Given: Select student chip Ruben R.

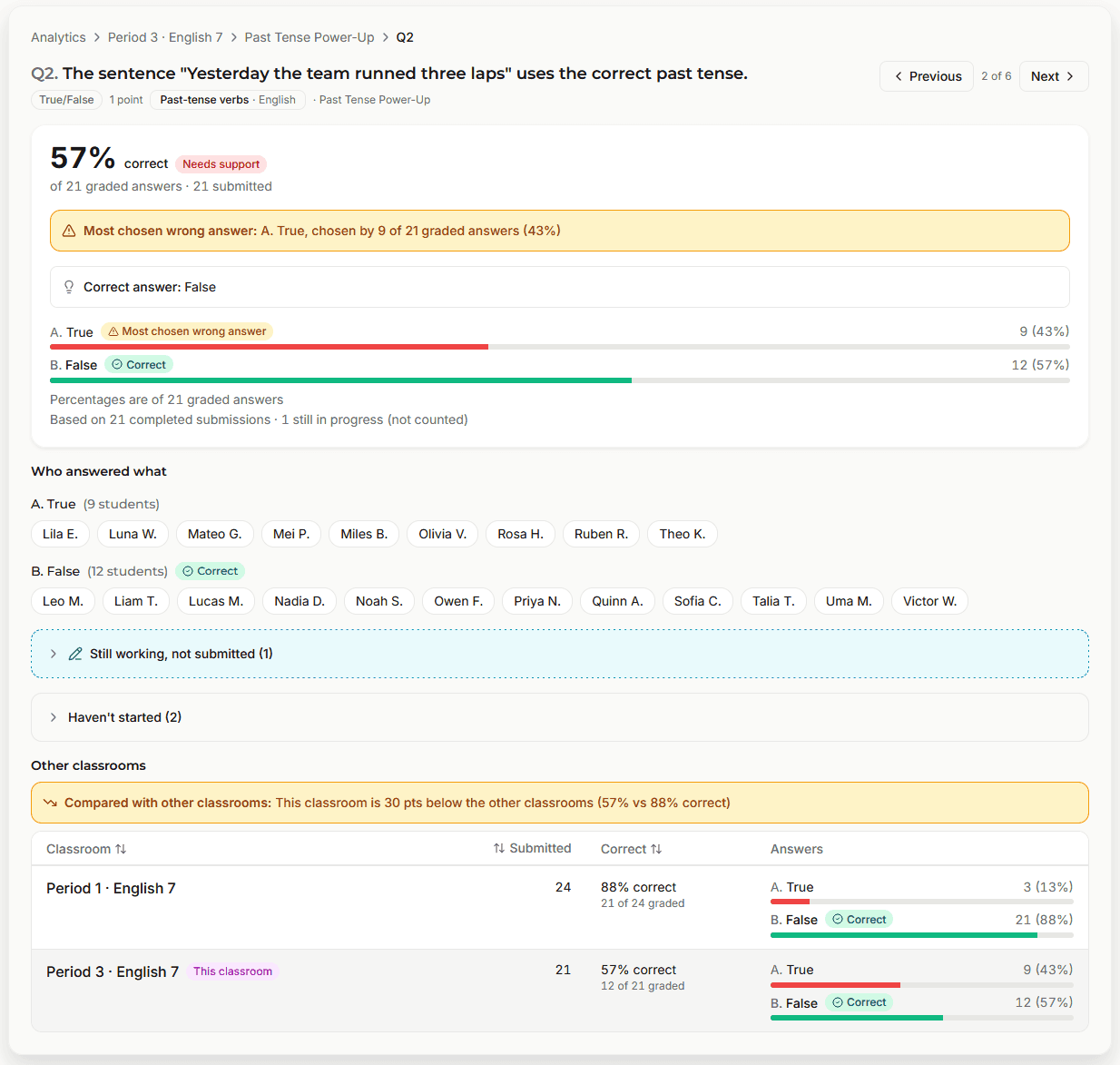Looking at the screenshot, I should pos(601,534).
